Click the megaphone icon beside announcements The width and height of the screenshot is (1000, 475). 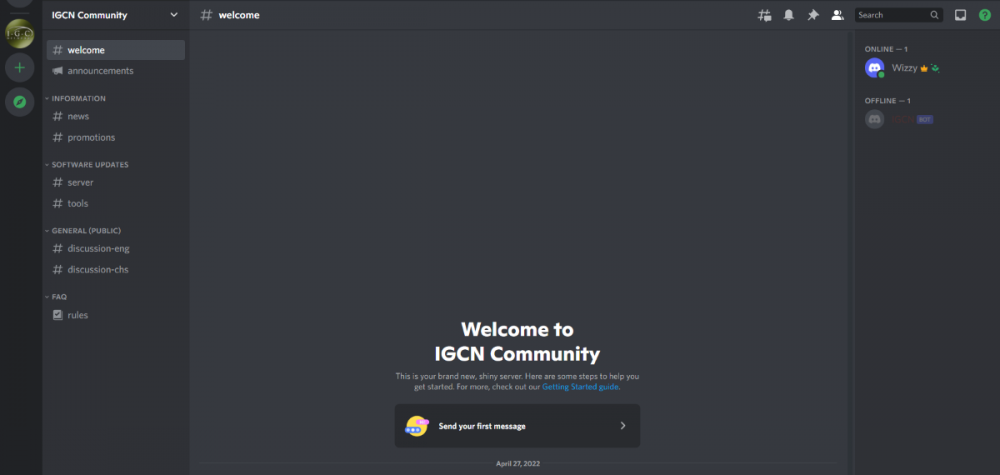click(x=57, y=71)
